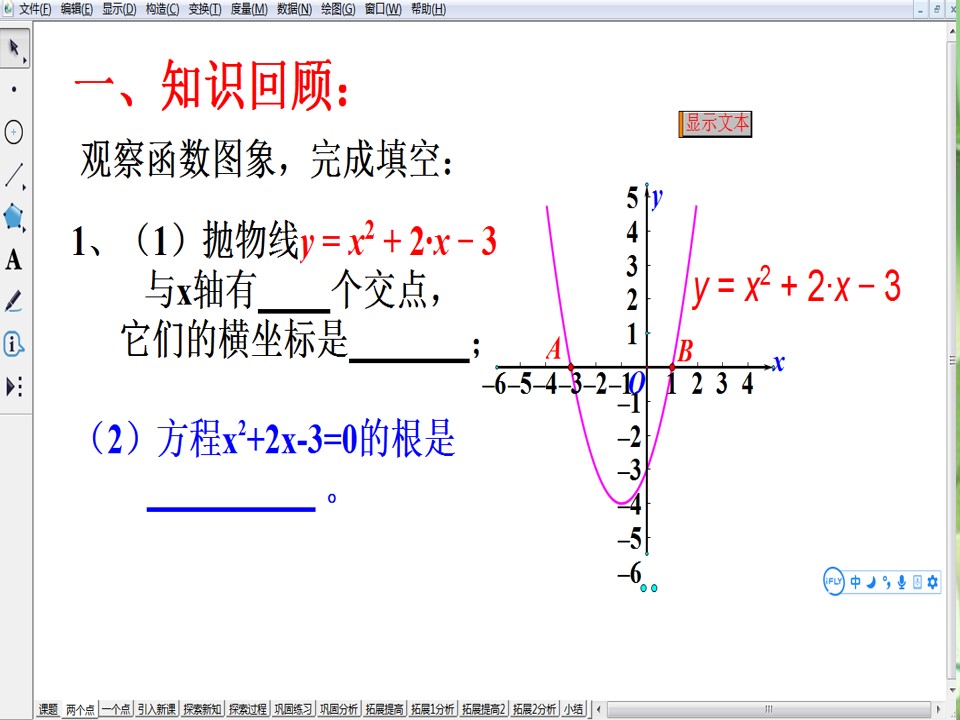
Task: Select the Arrow selection tool
Action: coord(15,48)
